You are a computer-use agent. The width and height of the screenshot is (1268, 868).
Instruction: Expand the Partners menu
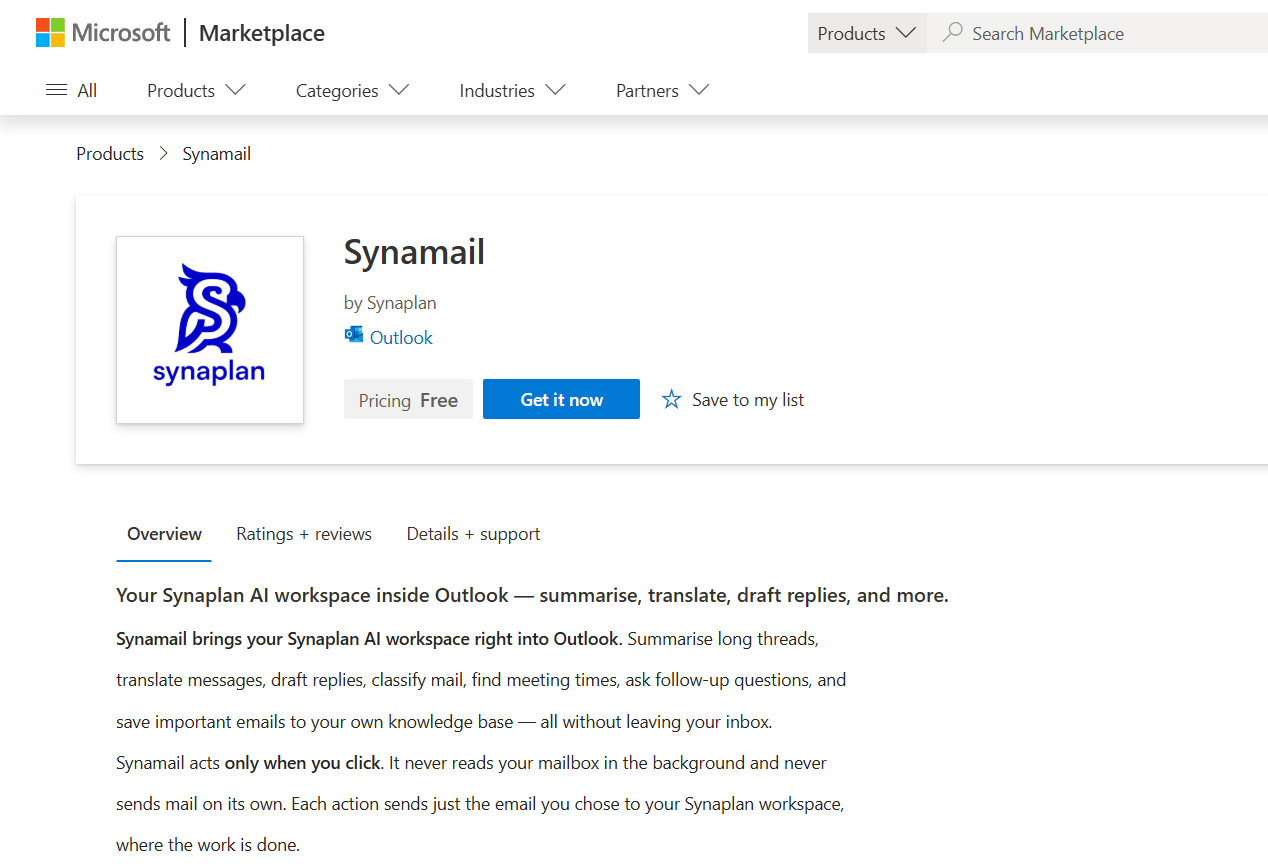[x=662, y=90]
